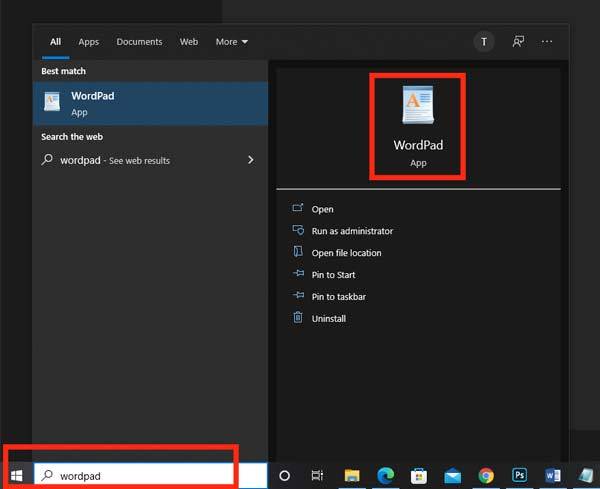
Task: Open Cortana circle icon on taskbar
Action: coord(284,476)
